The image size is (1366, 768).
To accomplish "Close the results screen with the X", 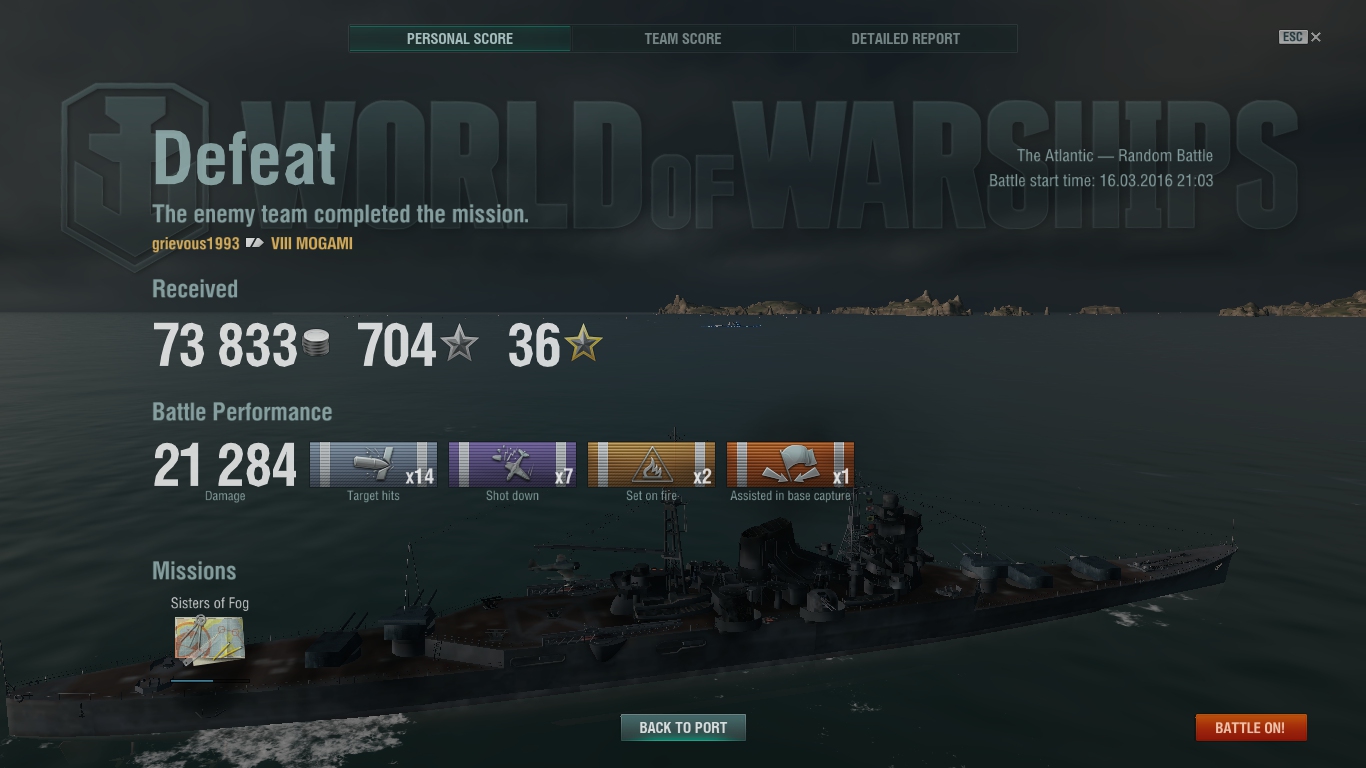I will (1316, 37).
